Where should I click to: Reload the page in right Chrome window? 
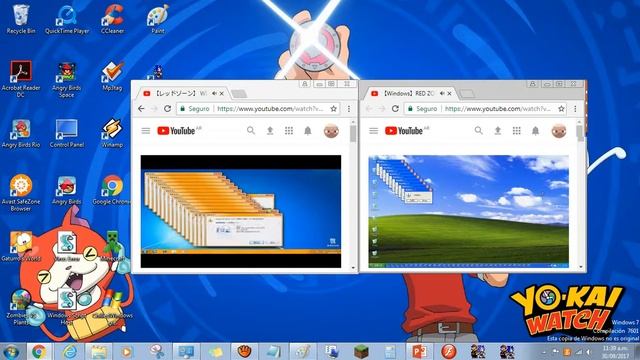[395, 109]
